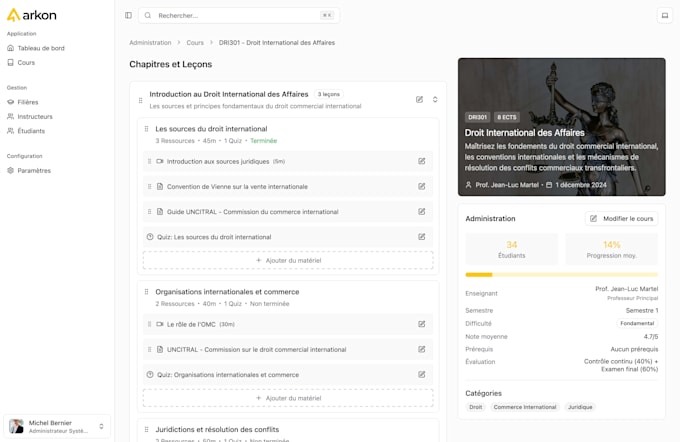Click DRI301 badge on course banner
Image resolution: width=680 pixels, height=442 pixels.
pyautogui.click(x=477, y=117)
